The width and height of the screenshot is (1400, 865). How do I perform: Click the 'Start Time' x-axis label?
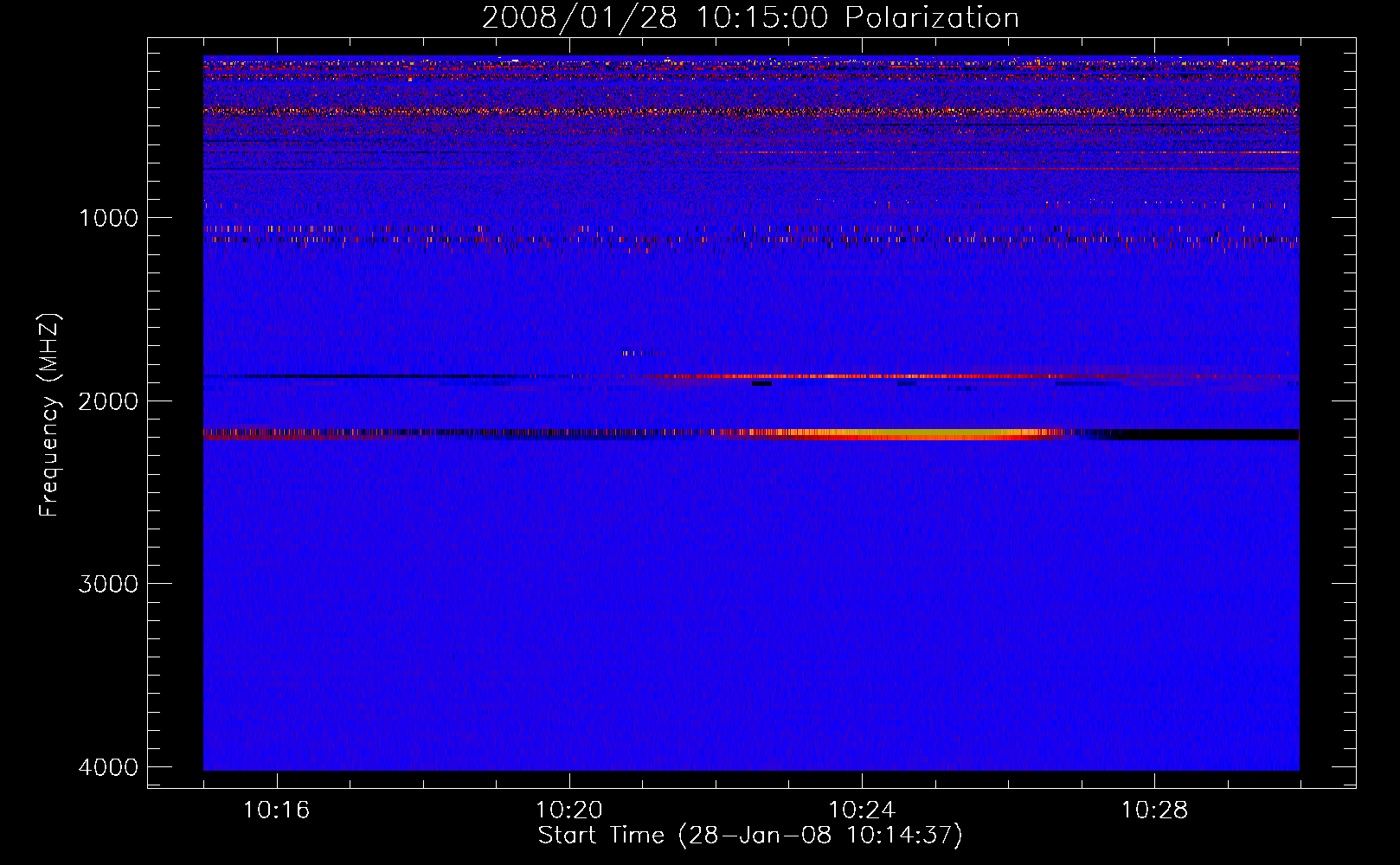tap(750, 836)
